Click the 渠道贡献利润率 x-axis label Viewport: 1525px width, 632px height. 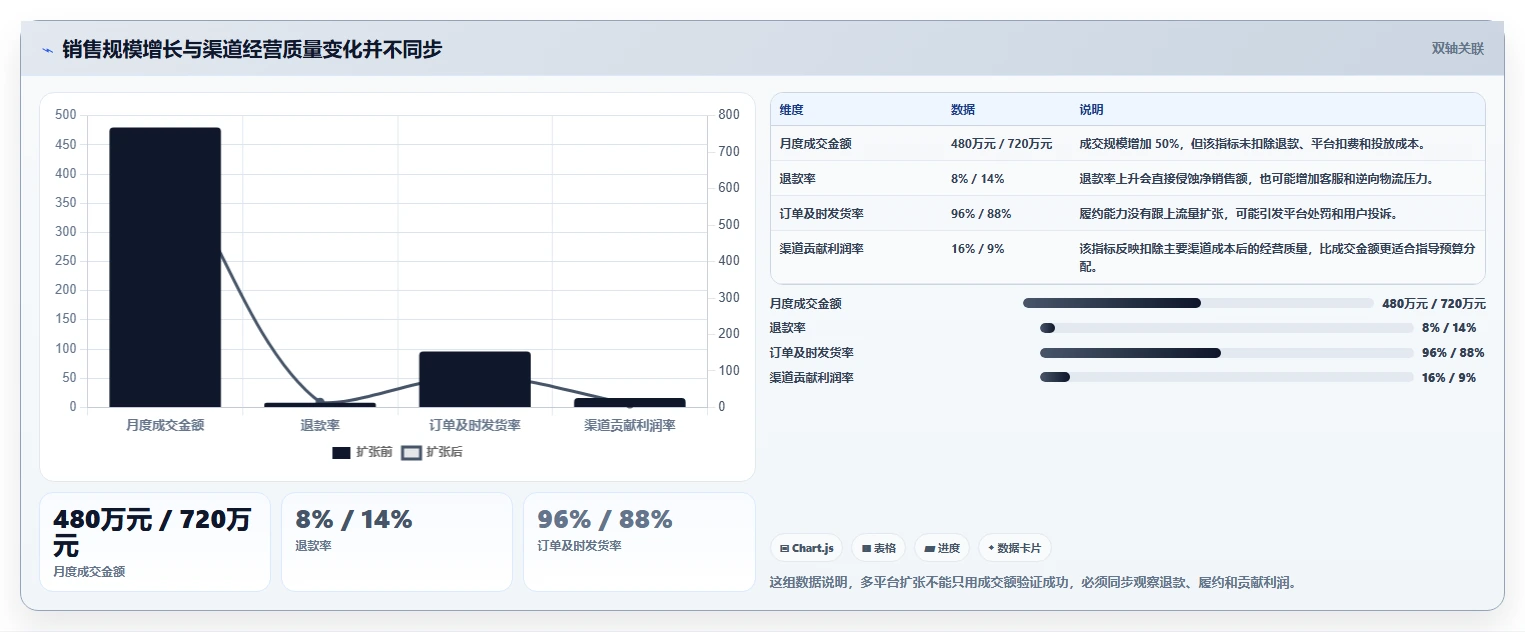pyautogui.click(x=630, y=425)
